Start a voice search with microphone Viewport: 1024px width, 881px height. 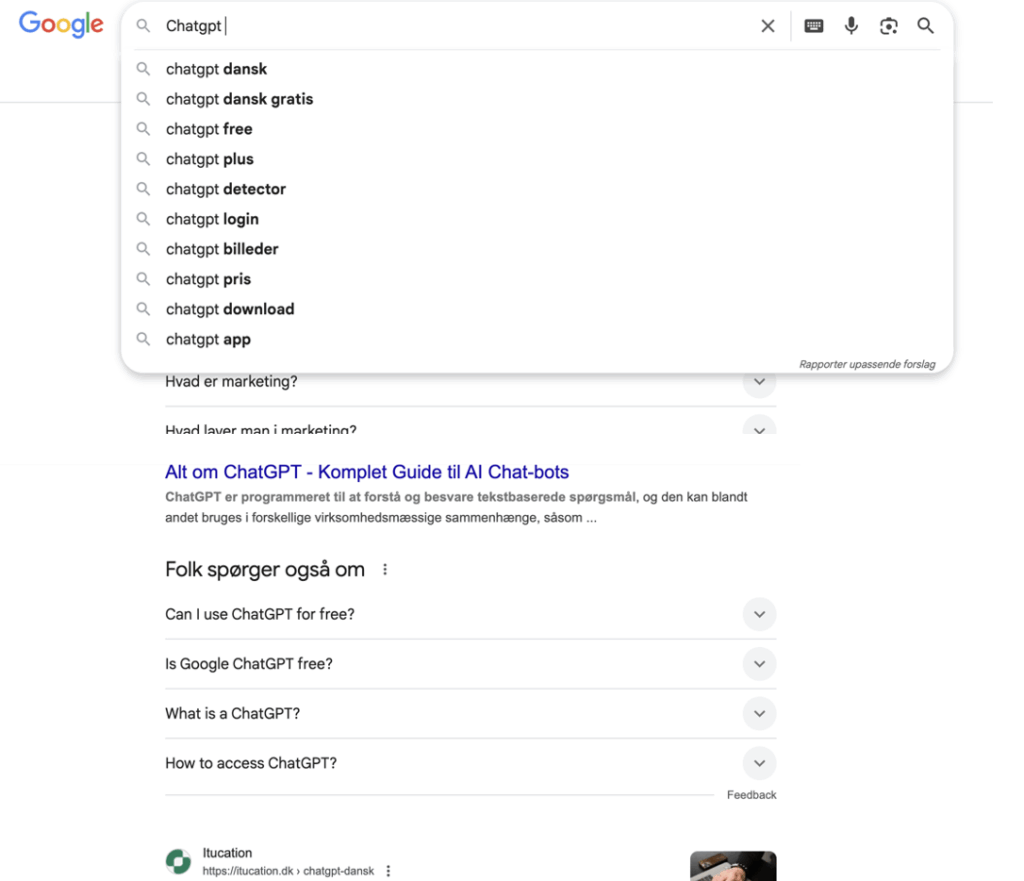tap(851, 26)
